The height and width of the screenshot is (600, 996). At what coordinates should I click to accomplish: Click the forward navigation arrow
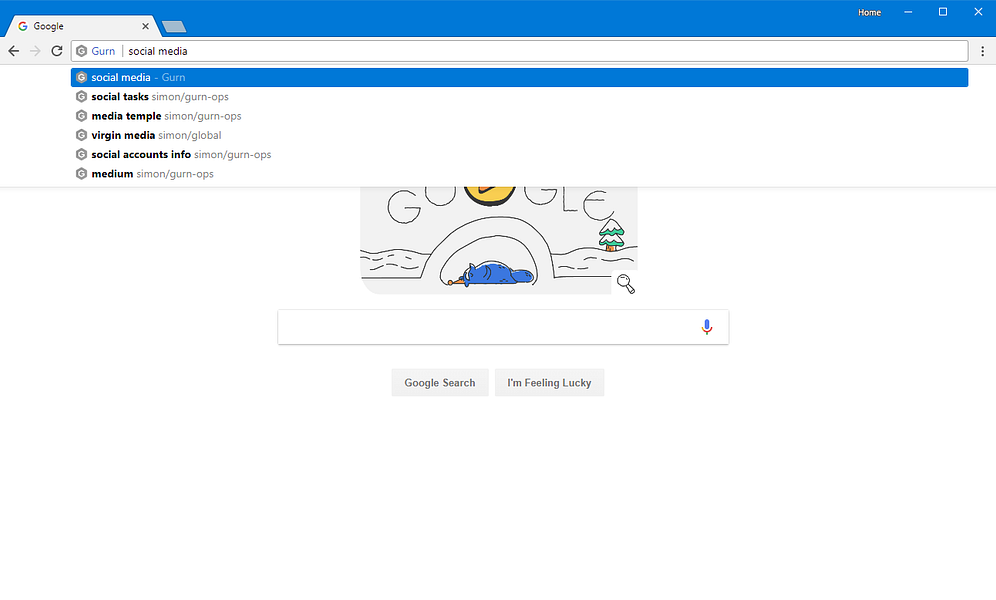35,51
